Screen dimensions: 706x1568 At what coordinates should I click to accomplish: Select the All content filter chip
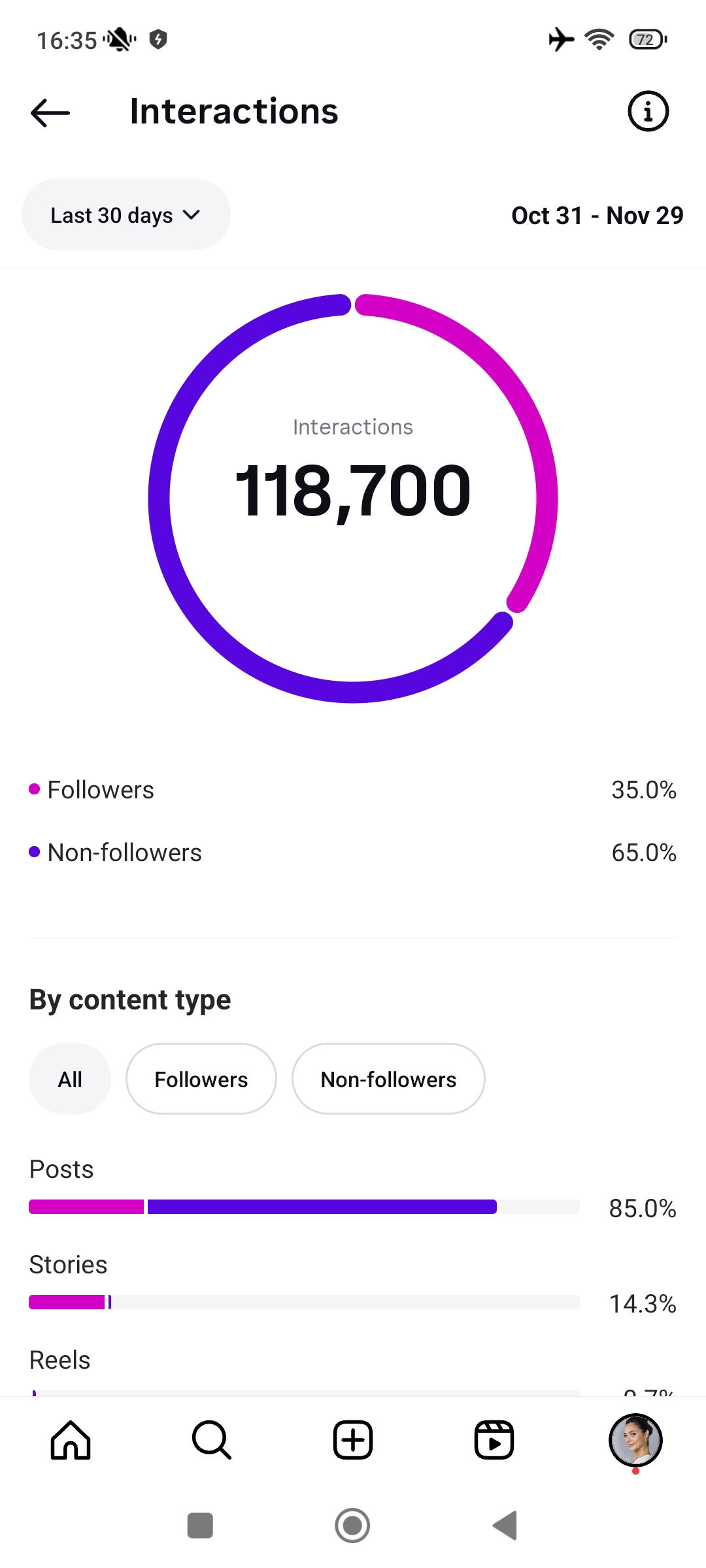pos(70,1079)
